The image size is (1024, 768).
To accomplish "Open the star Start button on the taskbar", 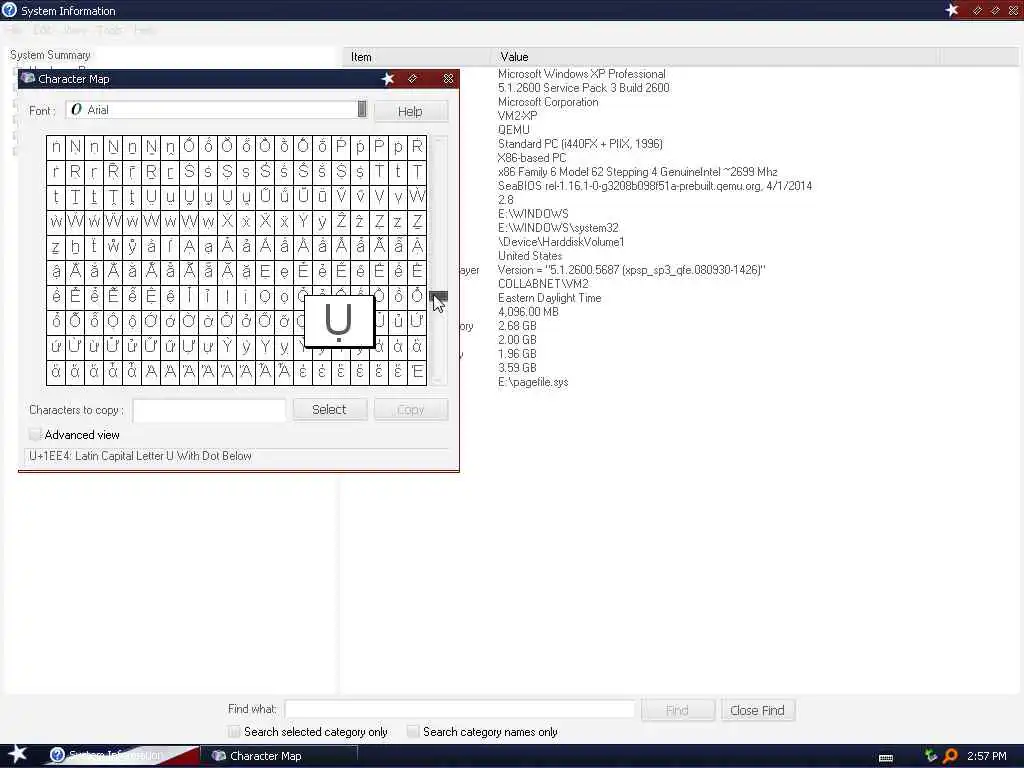I will [17, 754].
